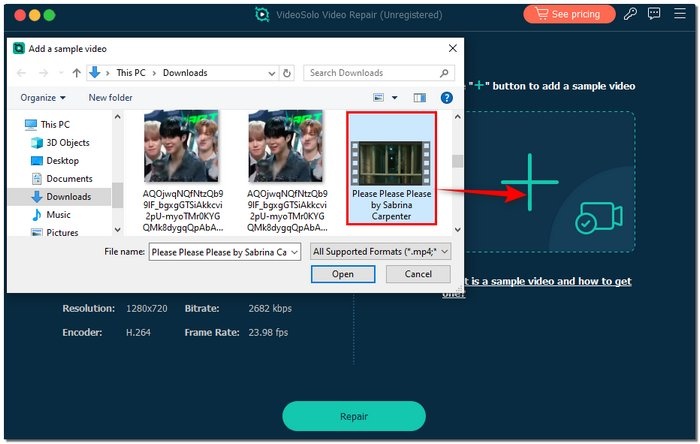The width and height of the screenshot is (700, 444).
Task: Open the hamburger menu icon
Action: coord(679,13)
